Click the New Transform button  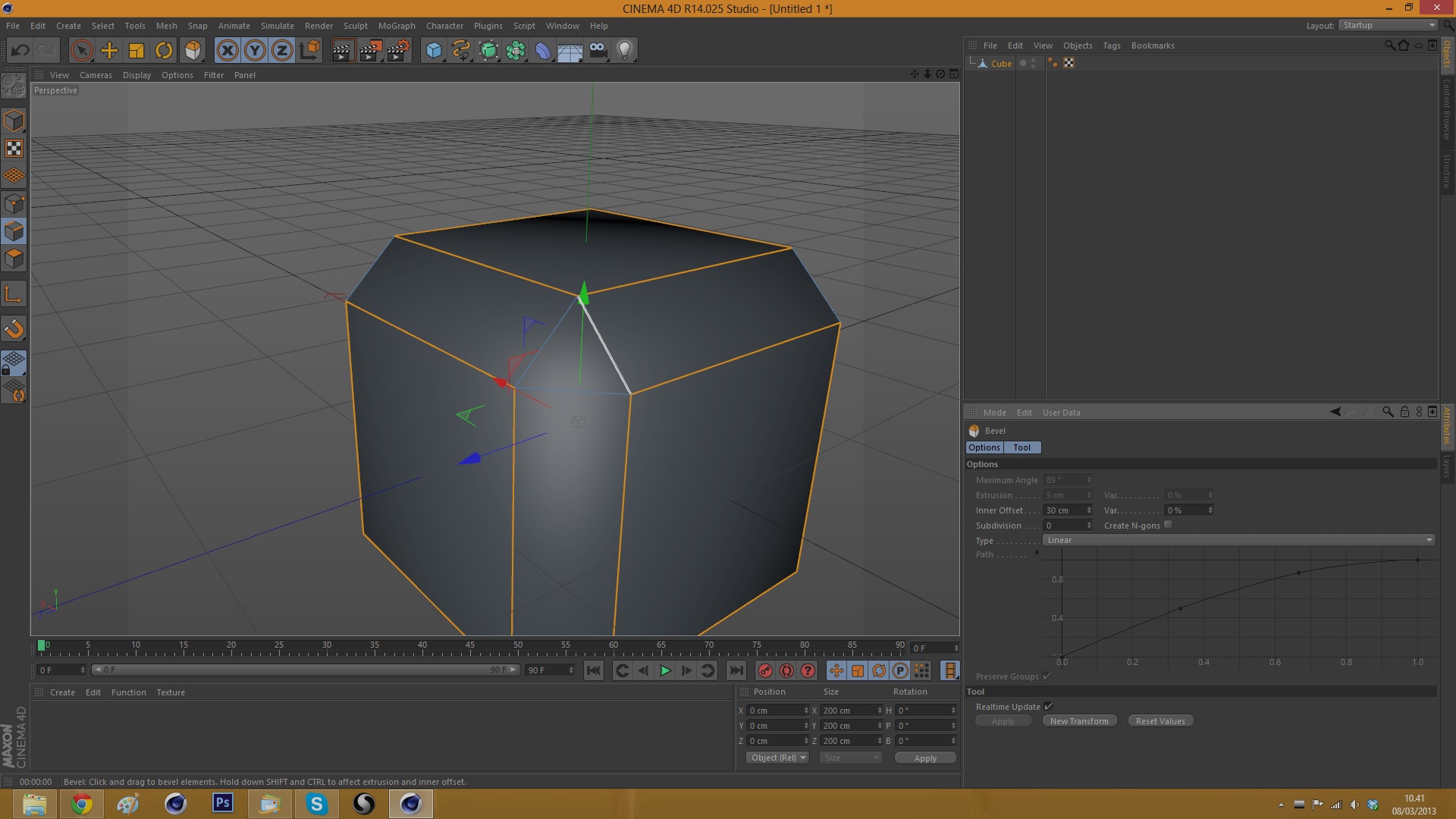(x=1079, y=721)
